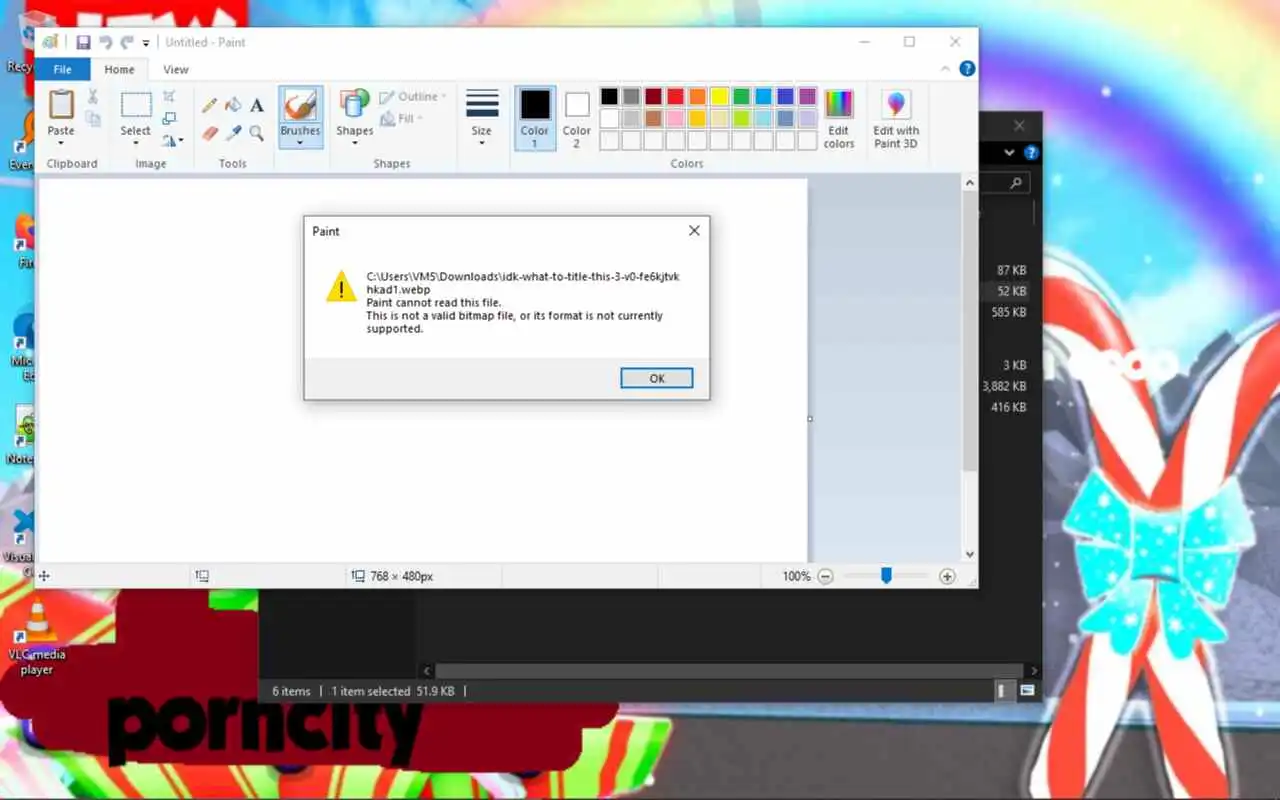Select the Fill with color bucket tool
The height and width of the screenshot is (800, 1280).
point(233,106)
